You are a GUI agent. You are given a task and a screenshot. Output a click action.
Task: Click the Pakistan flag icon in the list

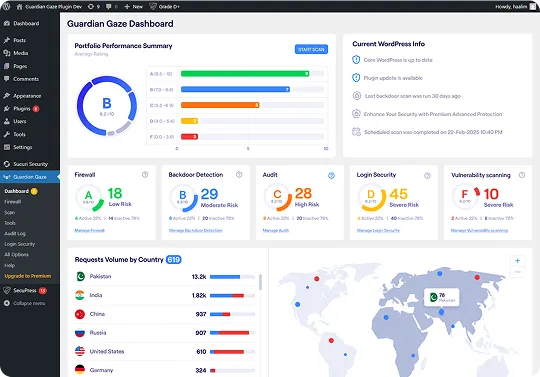pyautogui.click(x=80, y=276)
